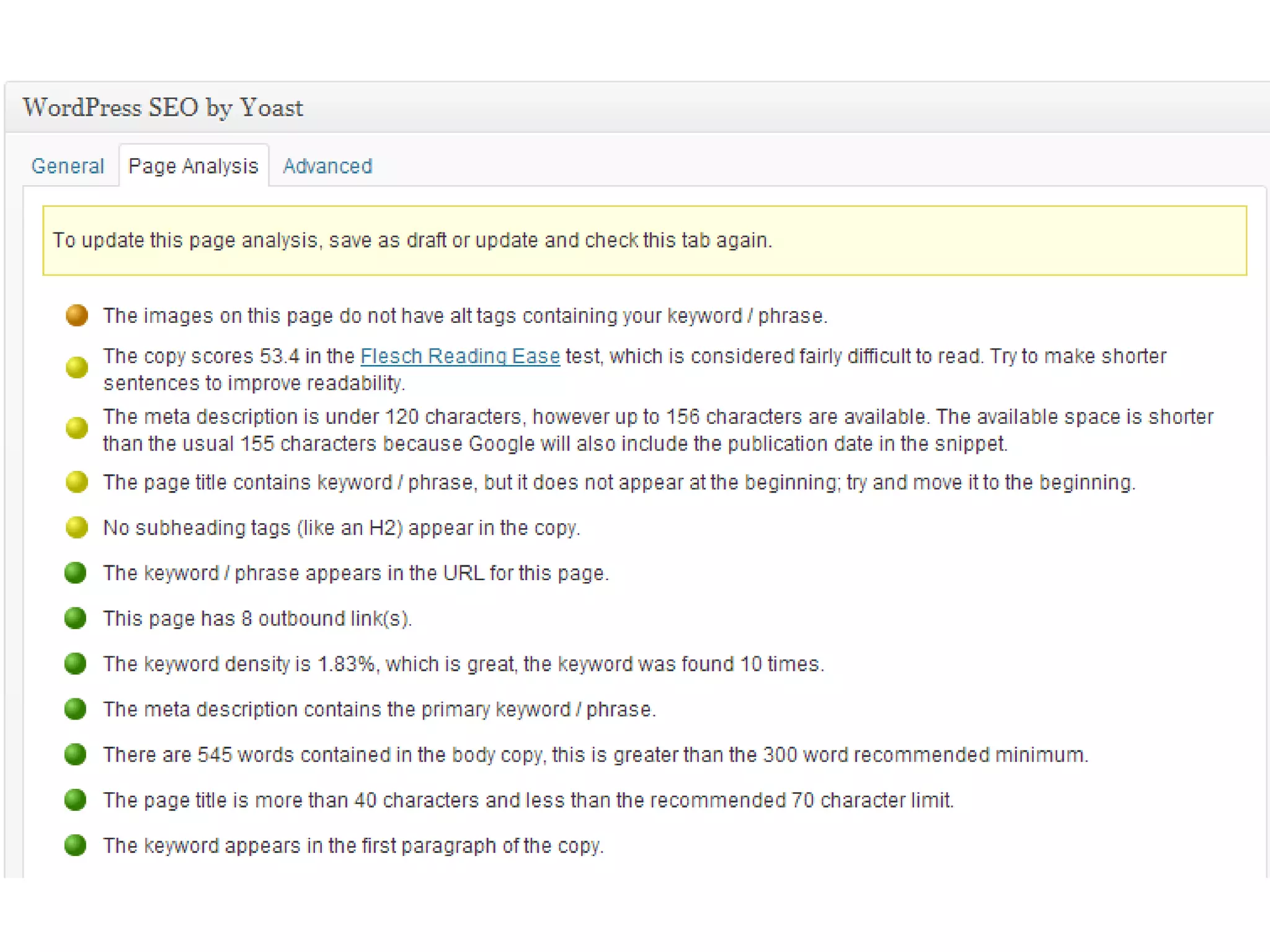Screen dimensions: 1270x952
Task: Click yellow dot next to Flesch Reading score
Action: click(x=77, y=368)
